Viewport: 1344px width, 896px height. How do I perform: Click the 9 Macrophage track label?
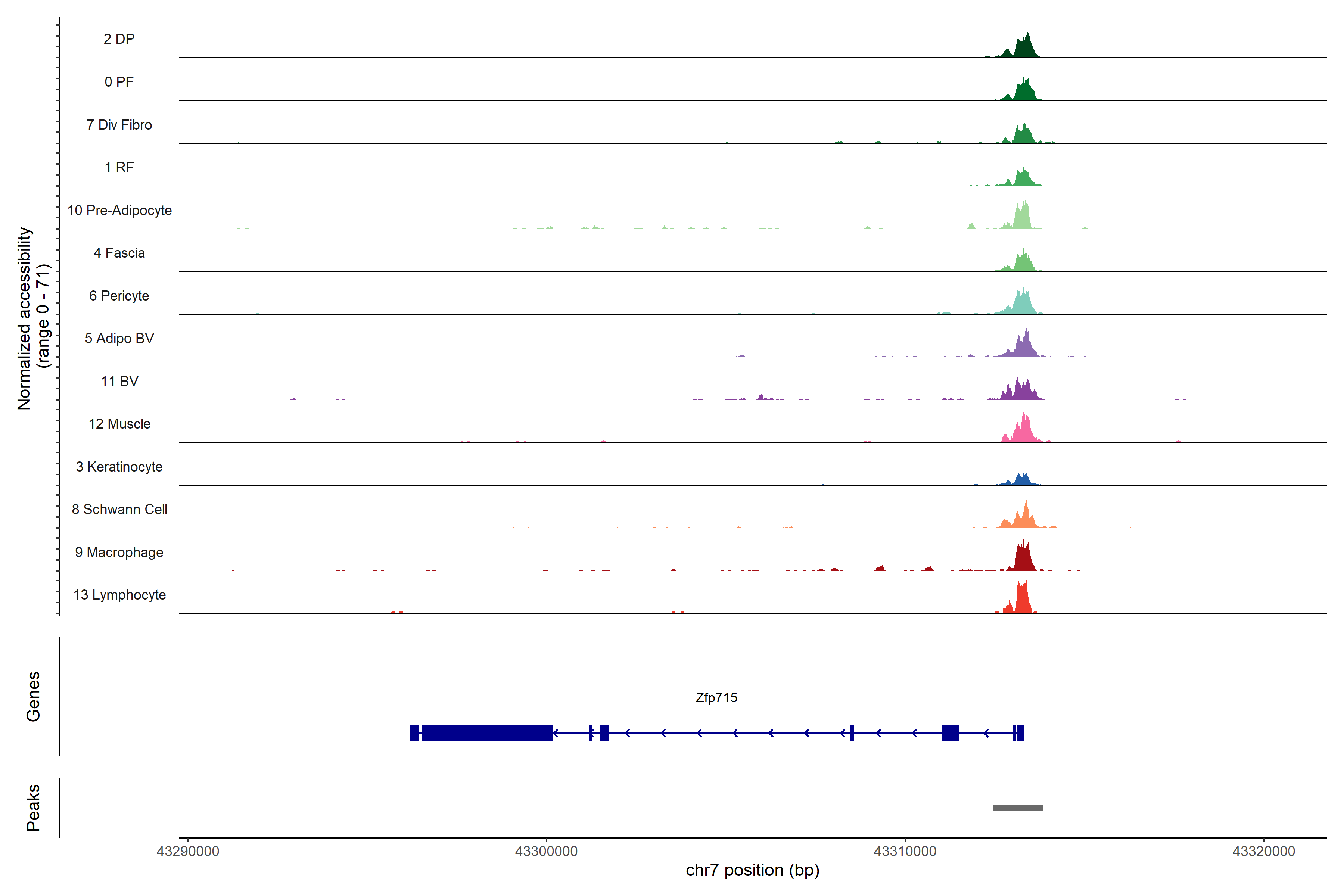pyautogui.click(x=119, y=552)
